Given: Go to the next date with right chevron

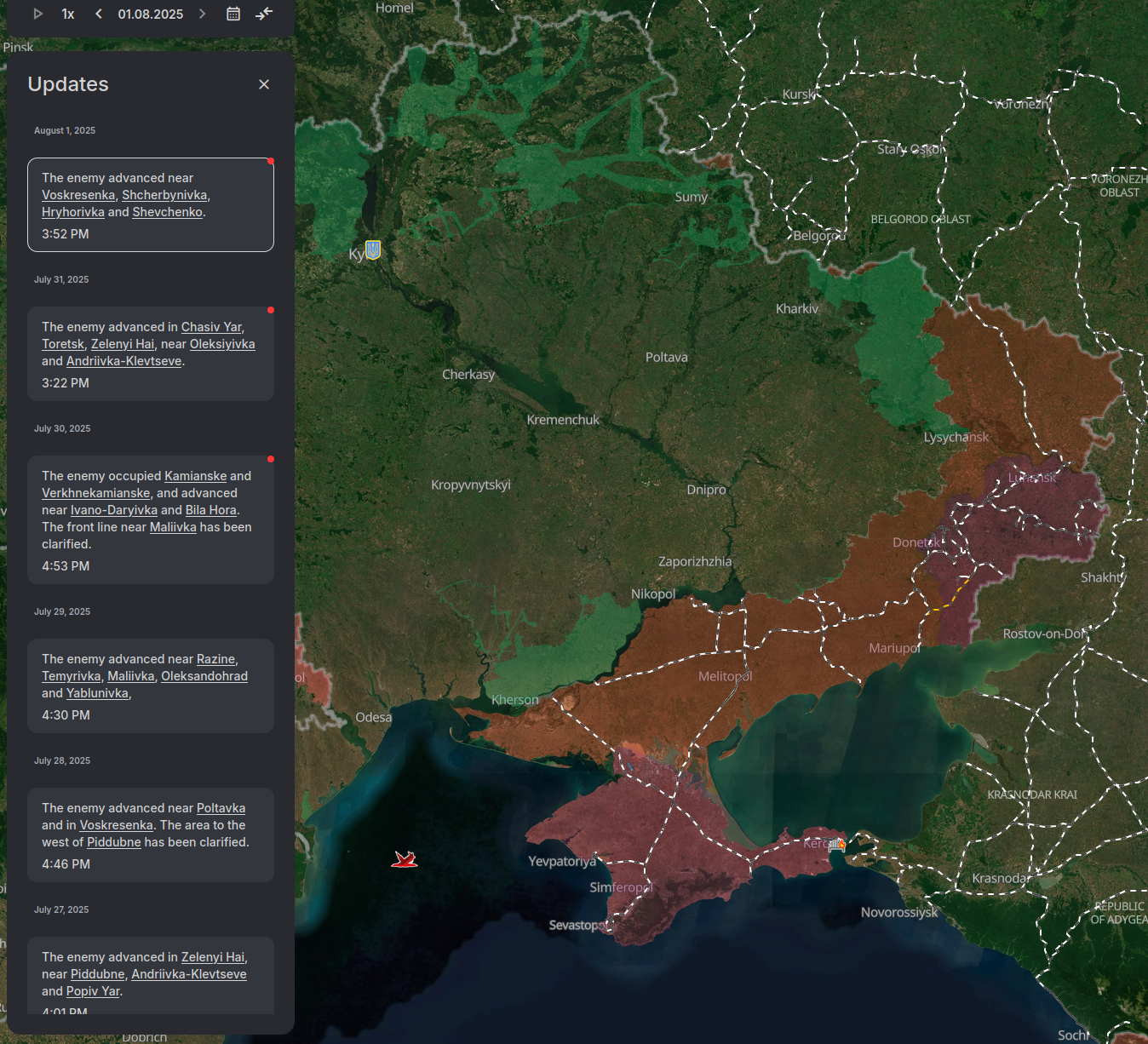Looking at the screenshot, I should 202,14.
